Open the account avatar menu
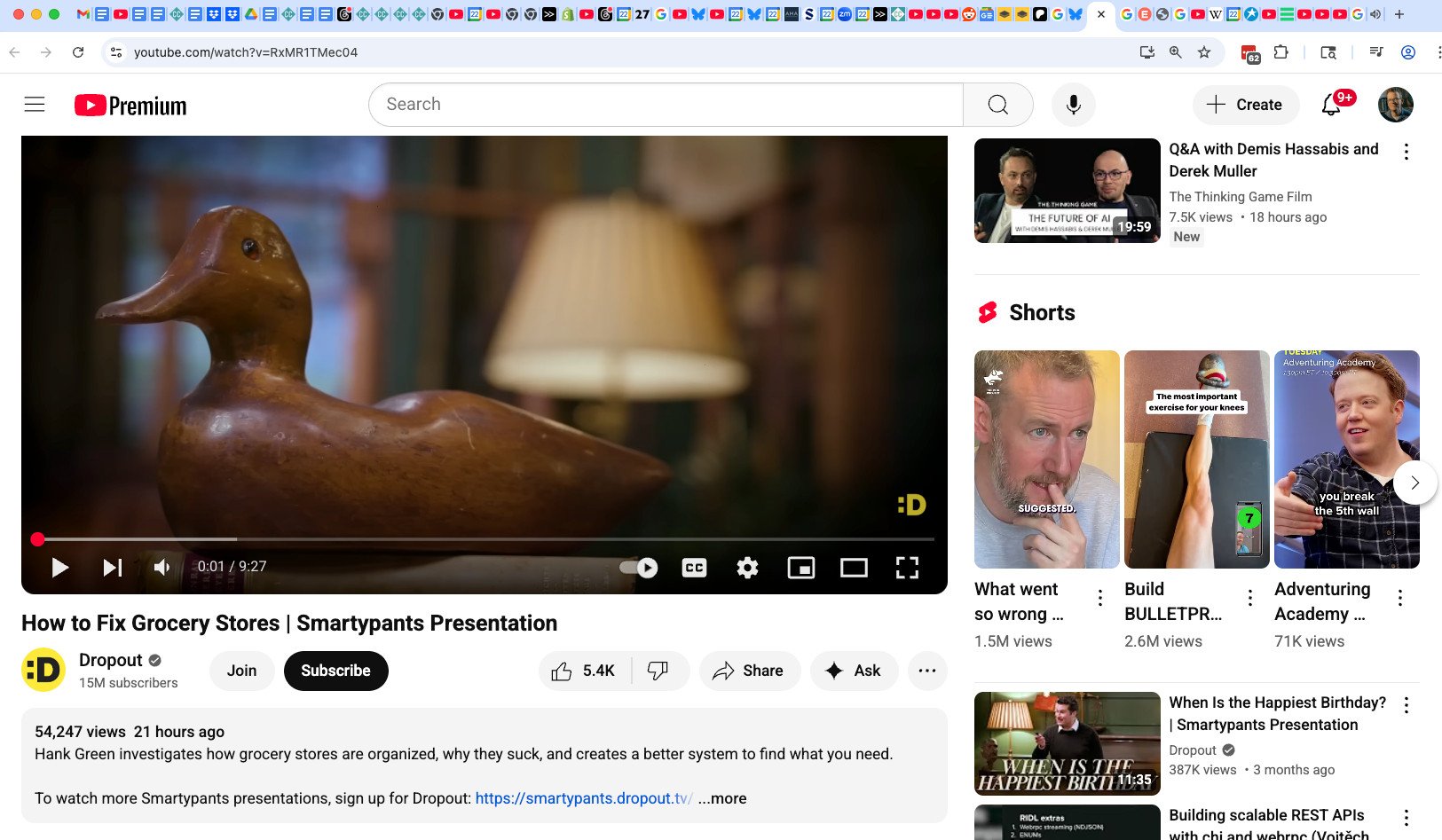This screenshot has height=840, width=1442. (1395, 105)
